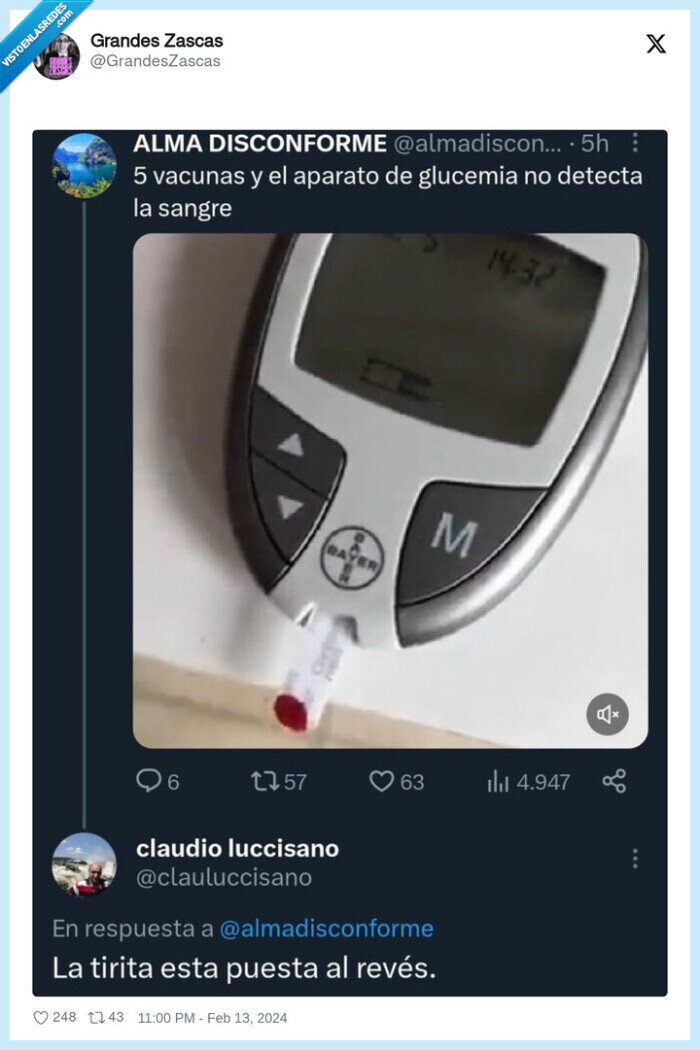Click ALMA DISCONFORME's avatar
Screen dimensions: 700x1050
[x=85, y=162]
